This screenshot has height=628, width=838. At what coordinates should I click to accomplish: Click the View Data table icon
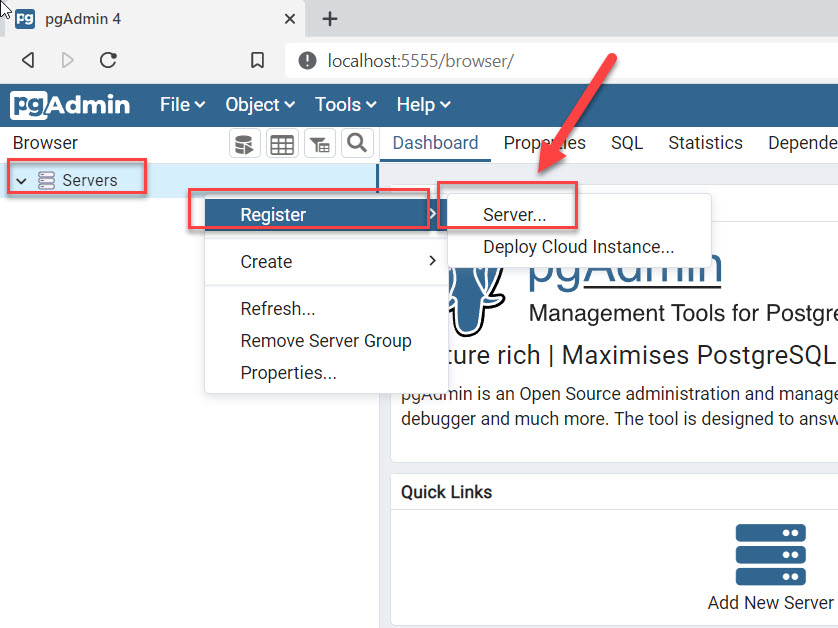(282, 144)
